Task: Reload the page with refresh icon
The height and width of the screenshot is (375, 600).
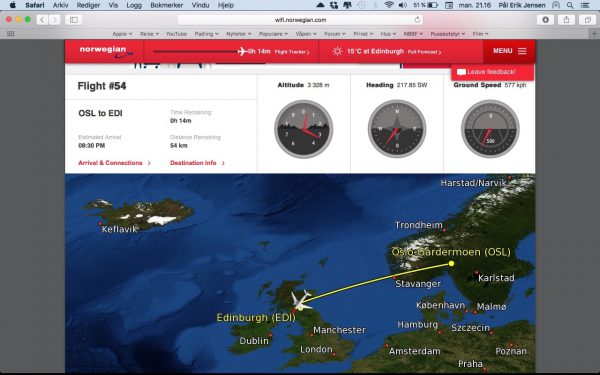Action: (x=417, y=20)
